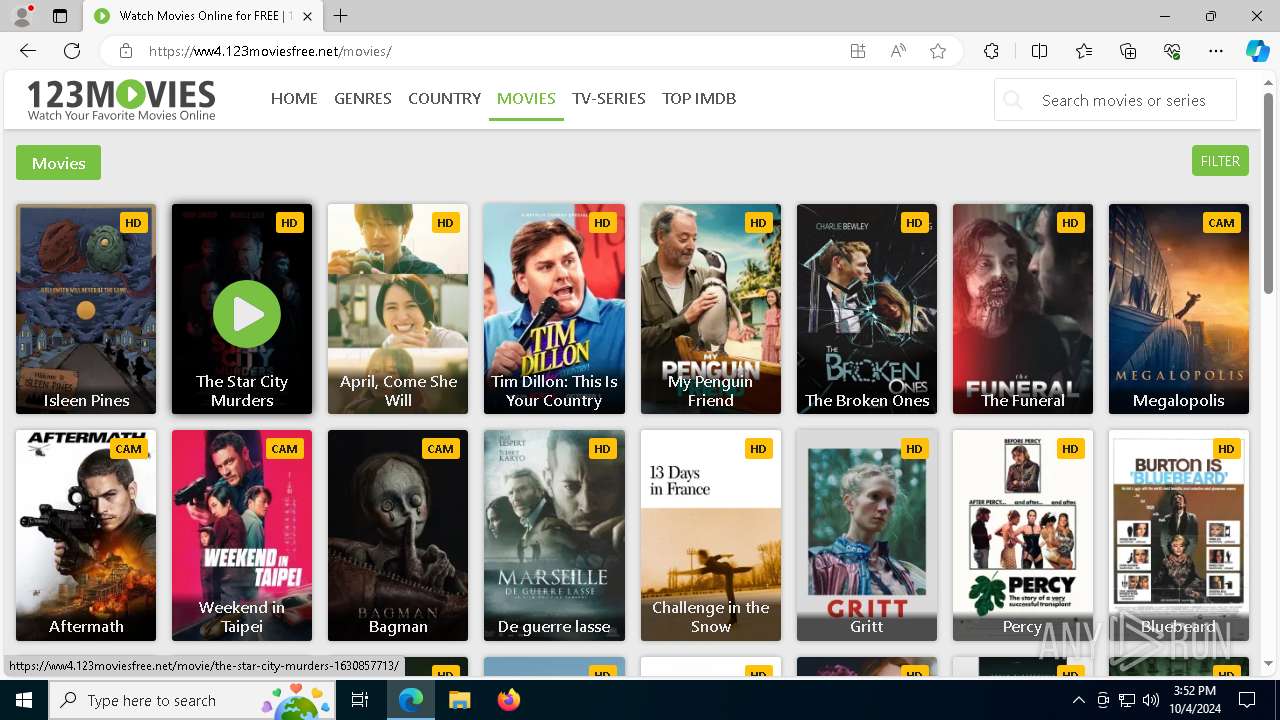1280x720 pixels.
Task: Go to HOME menu item
Action: point(294,98)
